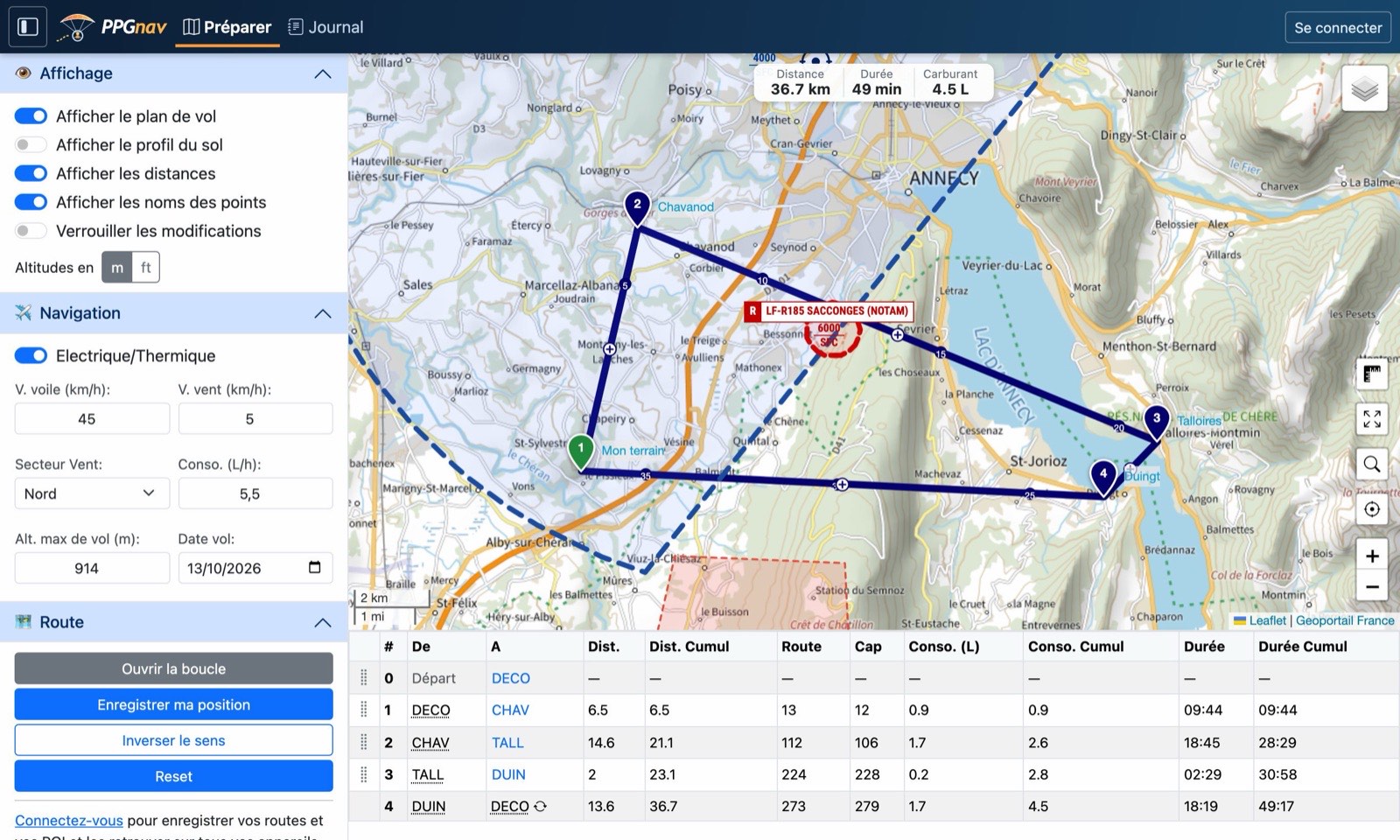The image size is (1400, 840).
Task: Toggle Afficher les noms des points
Action: coord(31,202)
